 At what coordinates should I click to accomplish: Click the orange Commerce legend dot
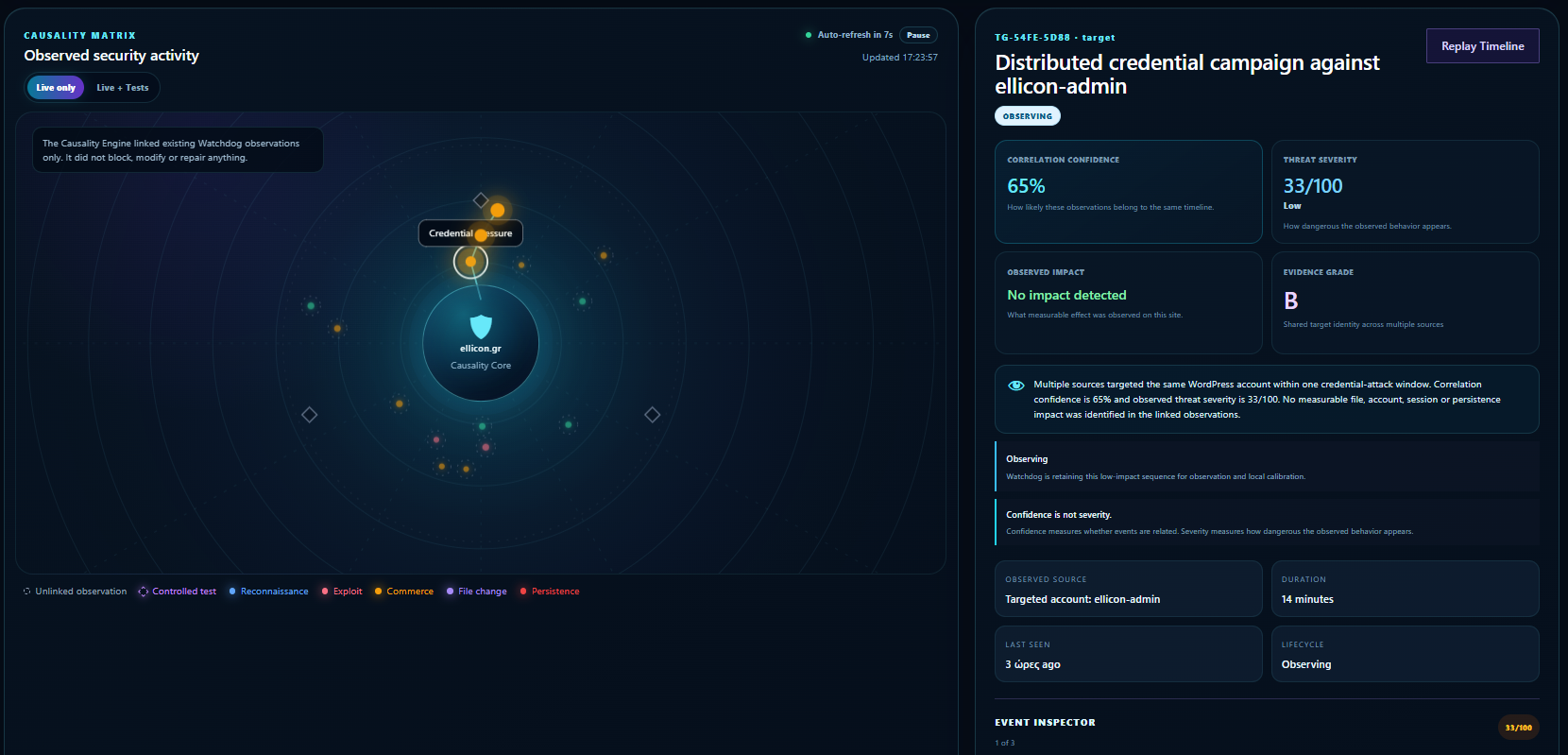[378, 592]
